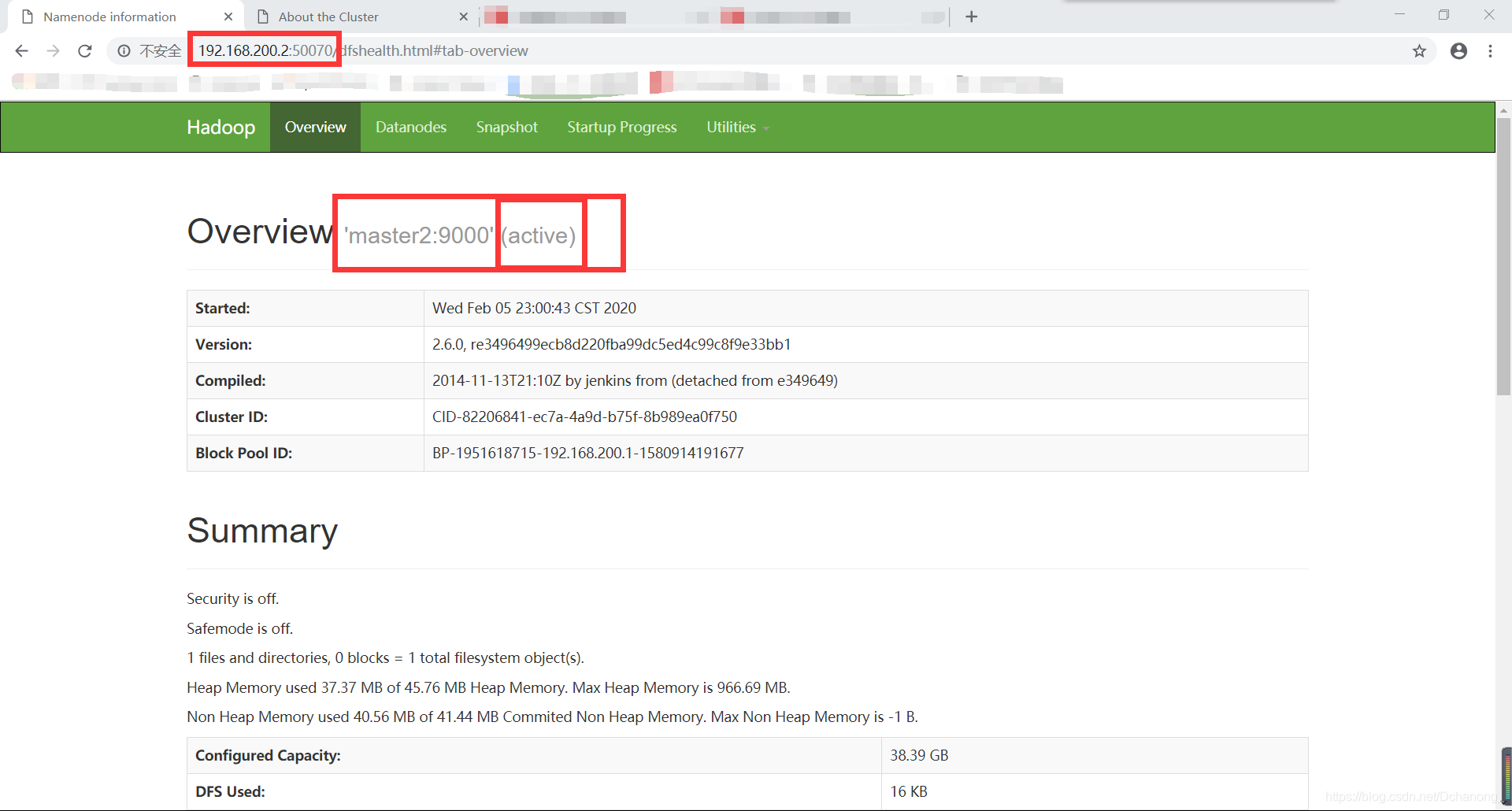Switch to the About the Cluster tab
The width and height of the screenshot is (1512, 811).
(328, 17)
